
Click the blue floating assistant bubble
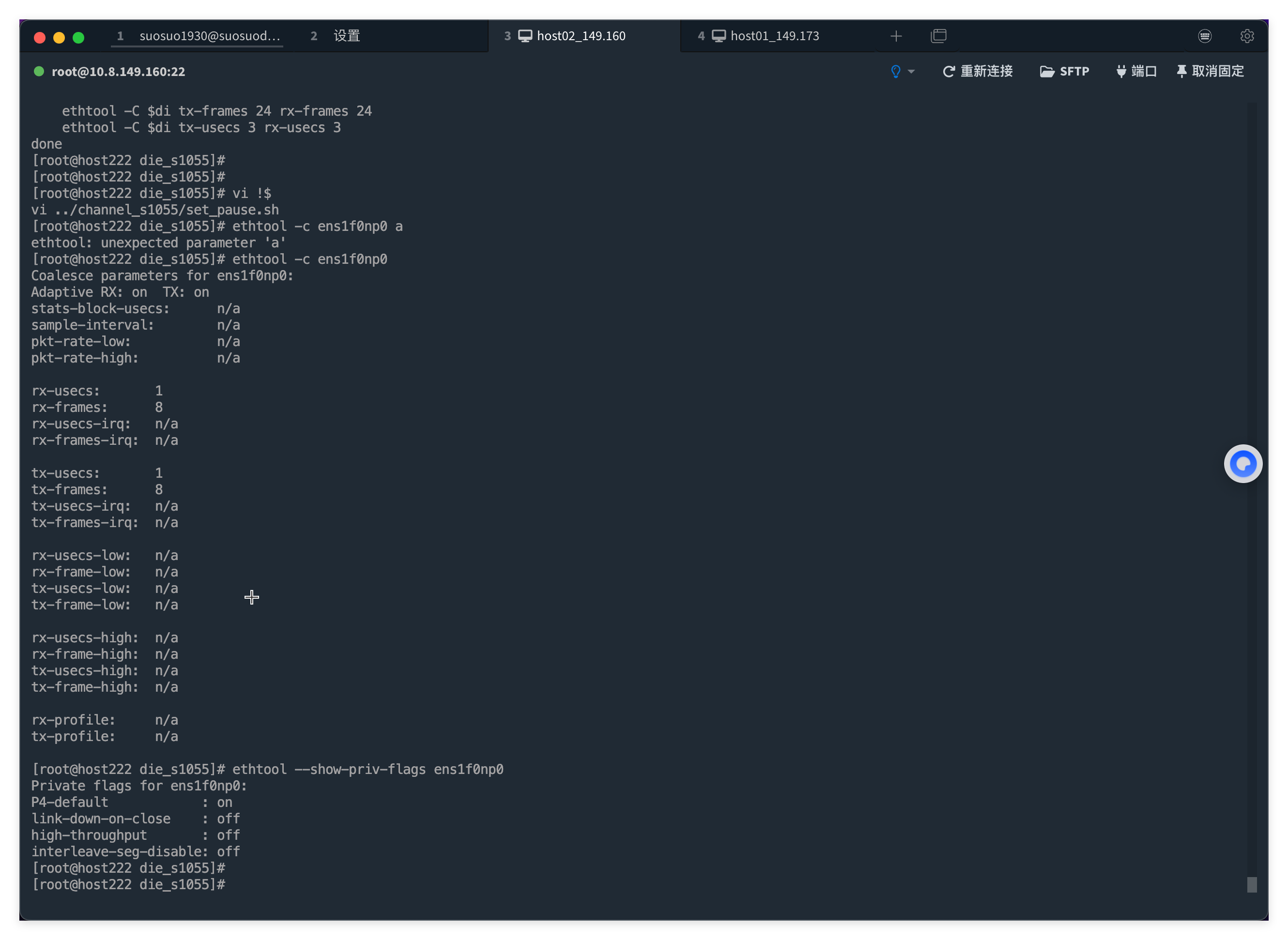click(x=1242, y=464)
